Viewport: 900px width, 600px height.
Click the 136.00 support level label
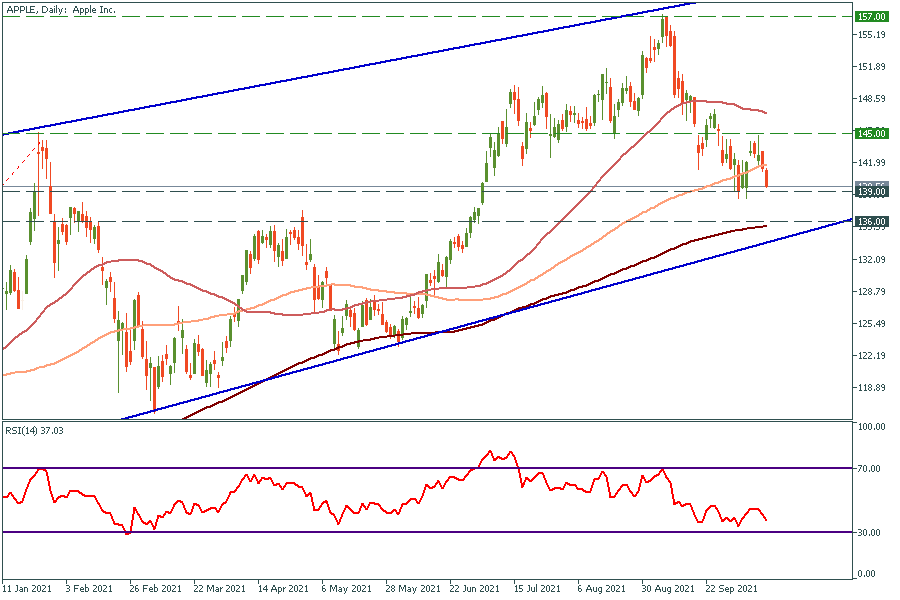click(872, 221)
